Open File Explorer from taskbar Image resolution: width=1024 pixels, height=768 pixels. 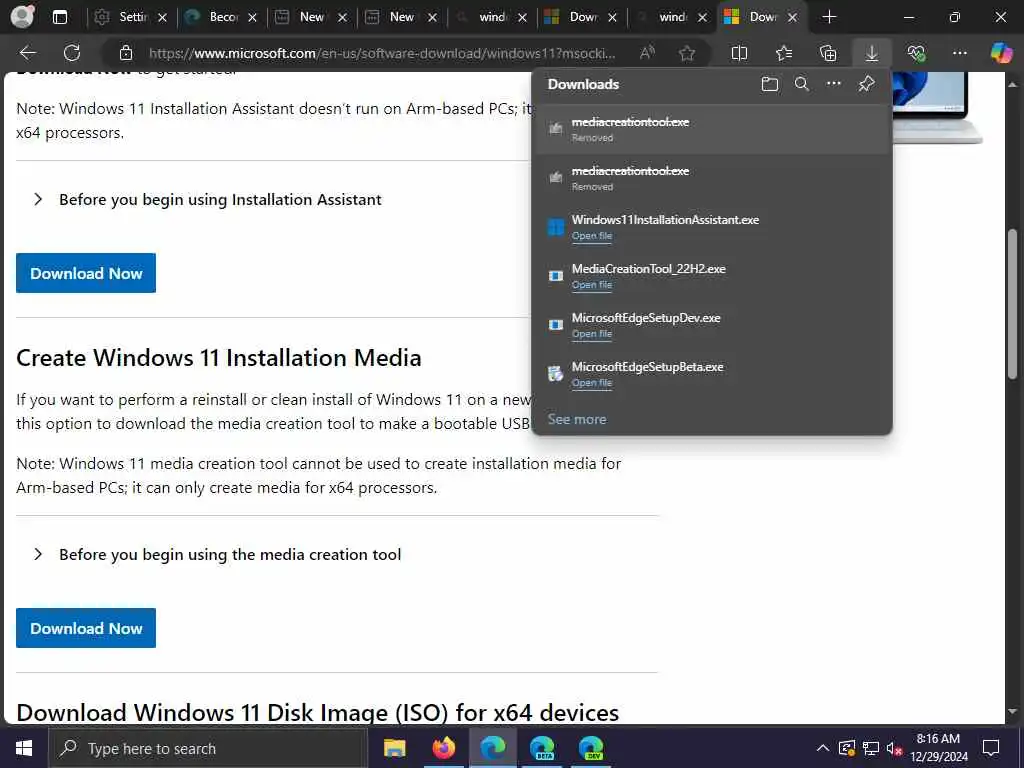394,748
